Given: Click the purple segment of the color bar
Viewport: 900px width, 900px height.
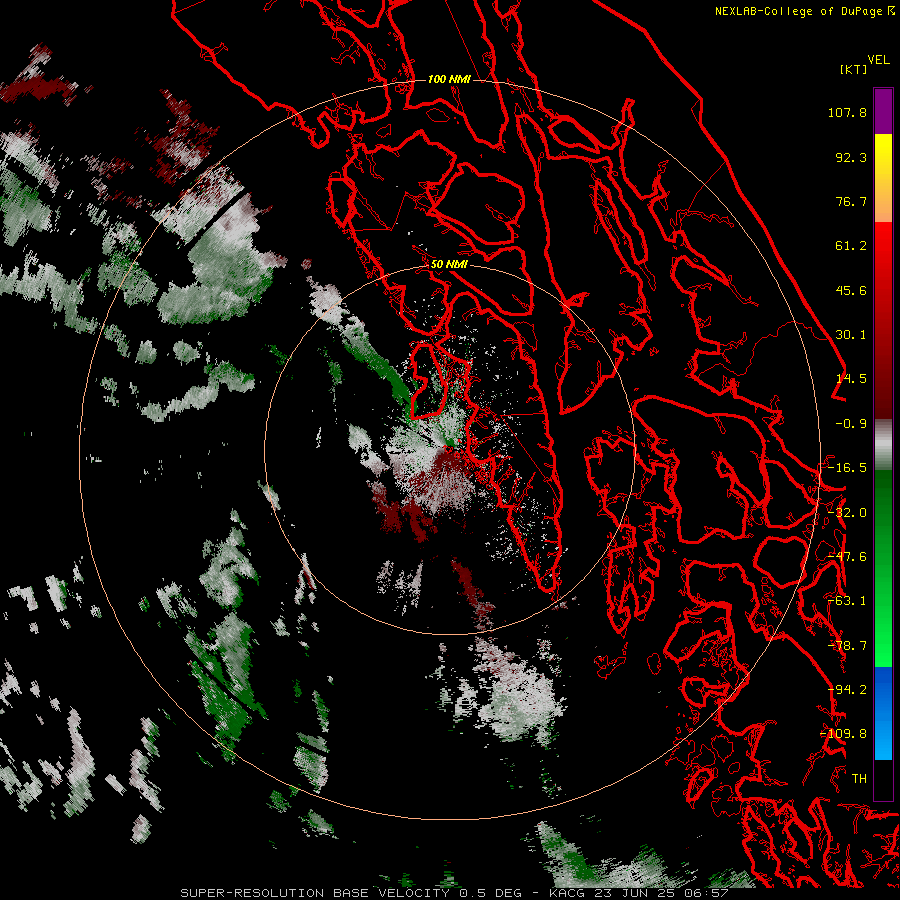Looking at the screenshot, I should (883, 111).
